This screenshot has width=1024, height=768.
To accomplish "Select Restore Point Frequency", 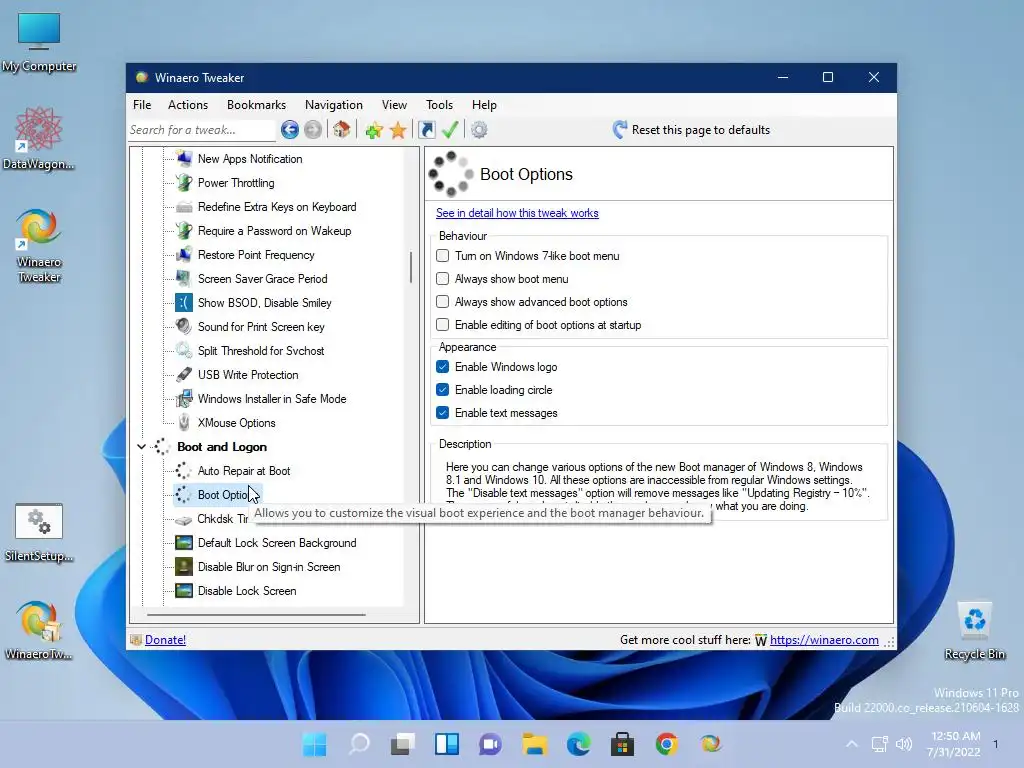I will click(256, 255).
